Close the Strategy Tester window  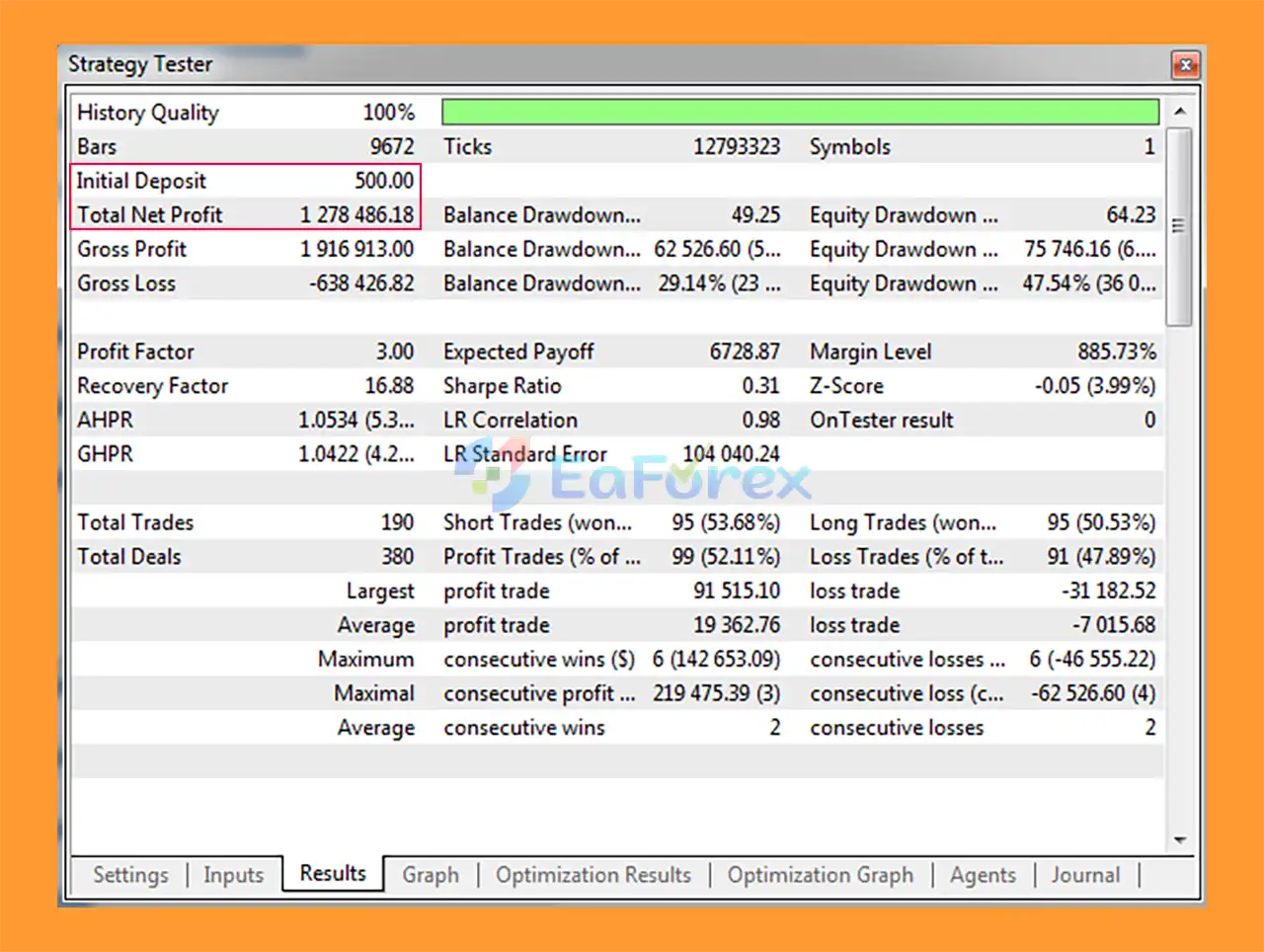[x=1185, y=65]
